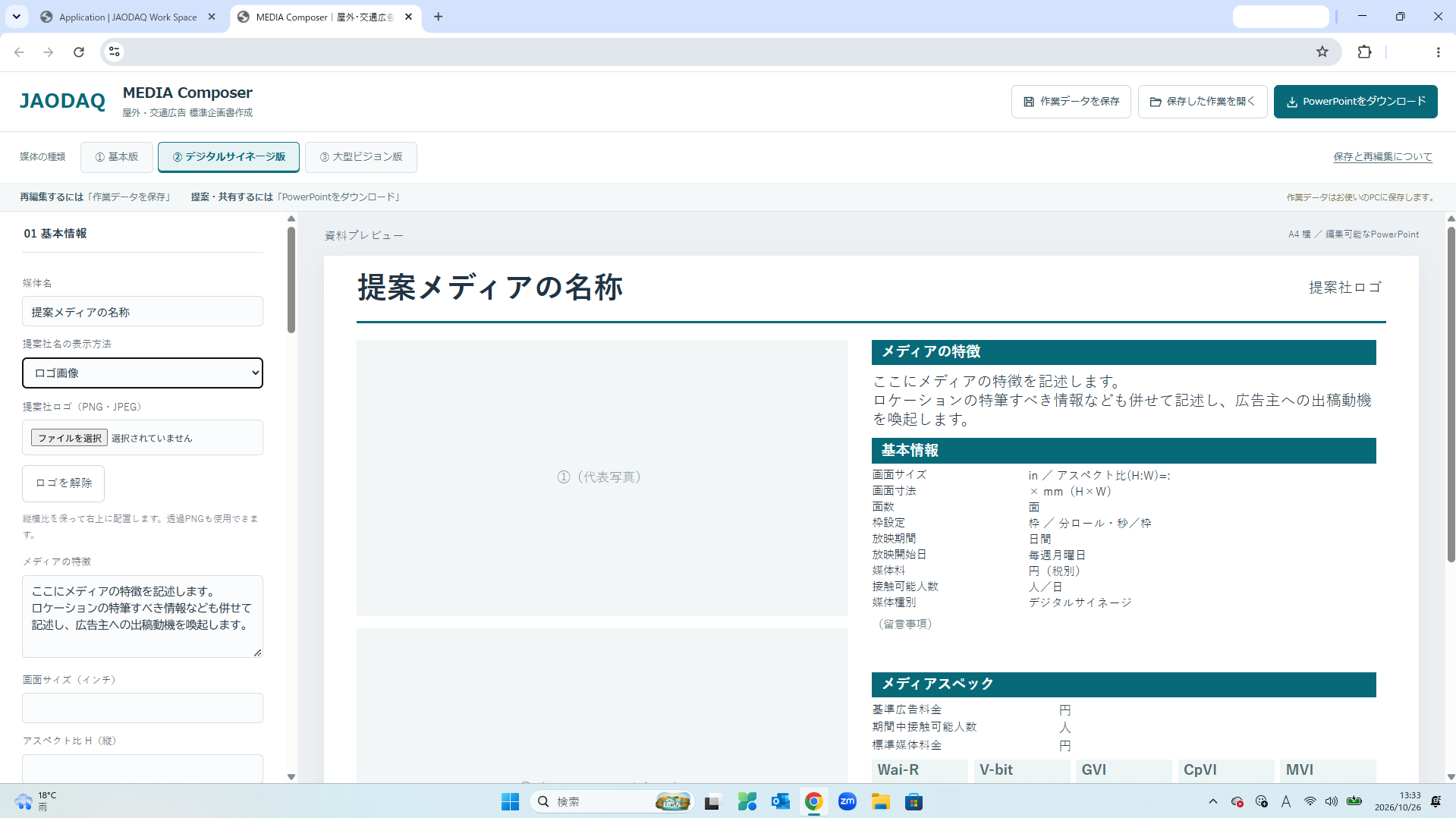The image size is (1456, 818).
Task: Switch to ③ 大型ビジョン版 tab
Action: [361, 157]
